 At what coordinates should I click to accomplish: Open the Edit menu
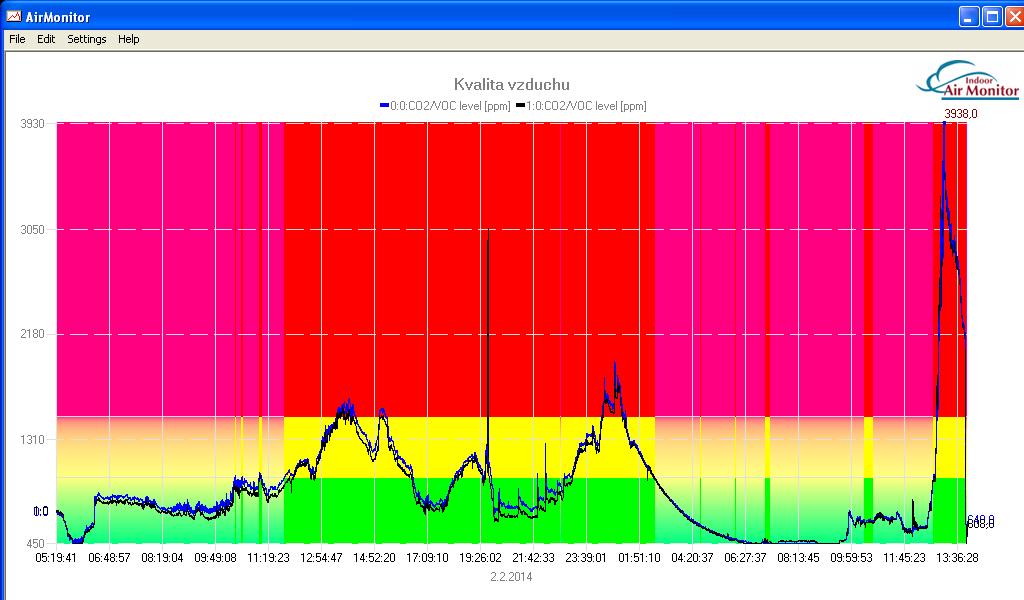(x=46, y=39)
